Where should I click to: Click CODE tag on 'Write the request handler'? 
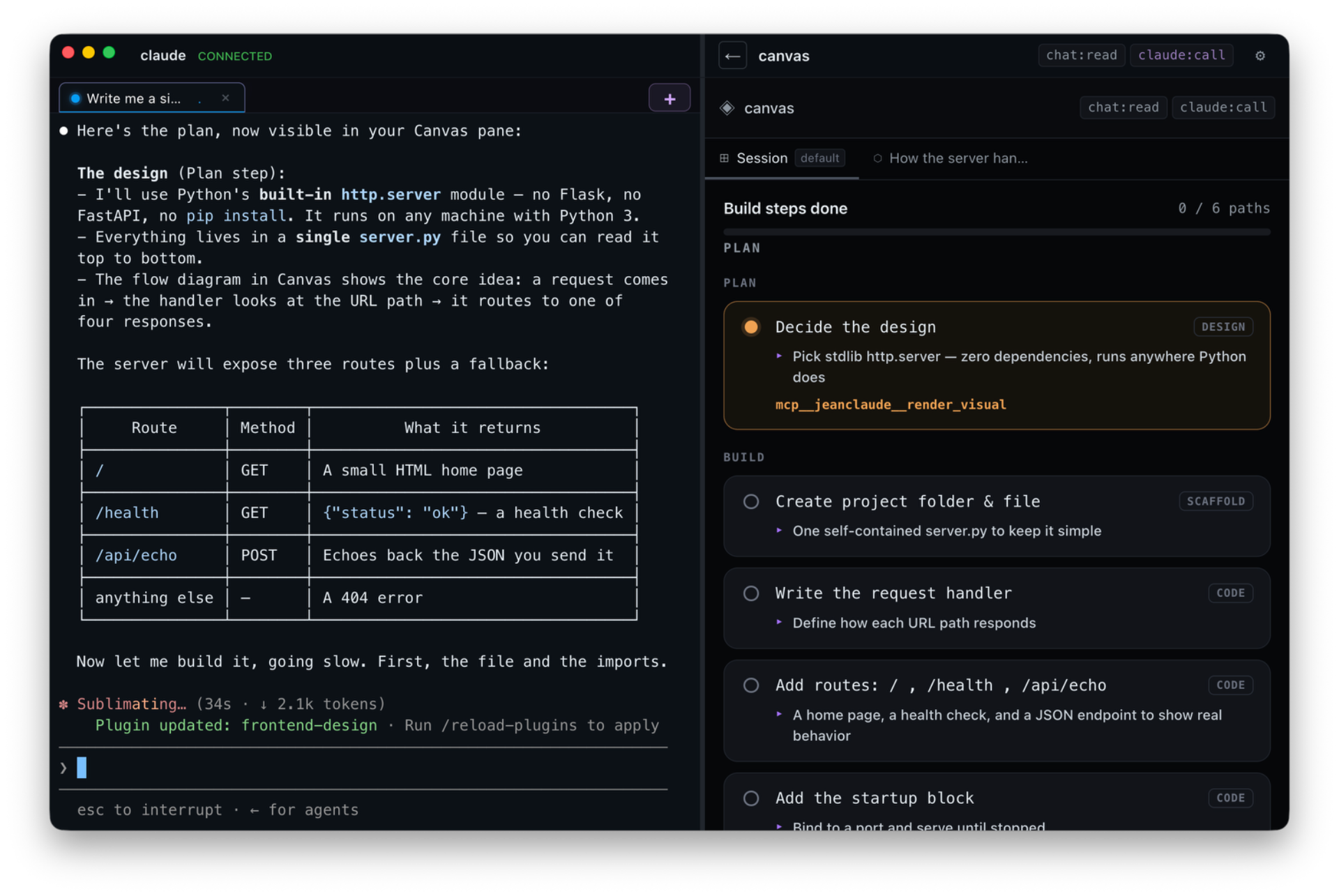tap(1230, 593)
